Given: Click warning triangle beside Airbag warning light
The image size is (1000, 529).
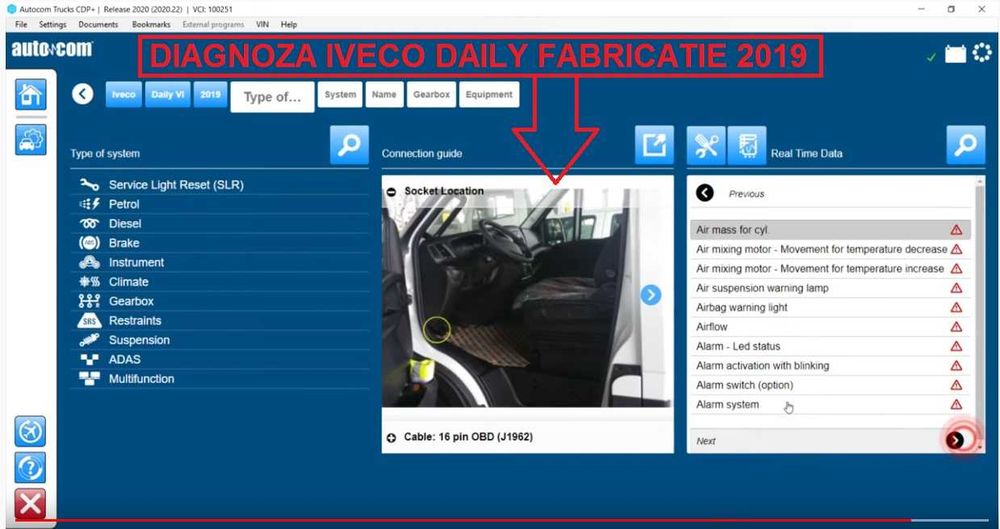Looking at the screenshot, I should (x=956, y=308).
